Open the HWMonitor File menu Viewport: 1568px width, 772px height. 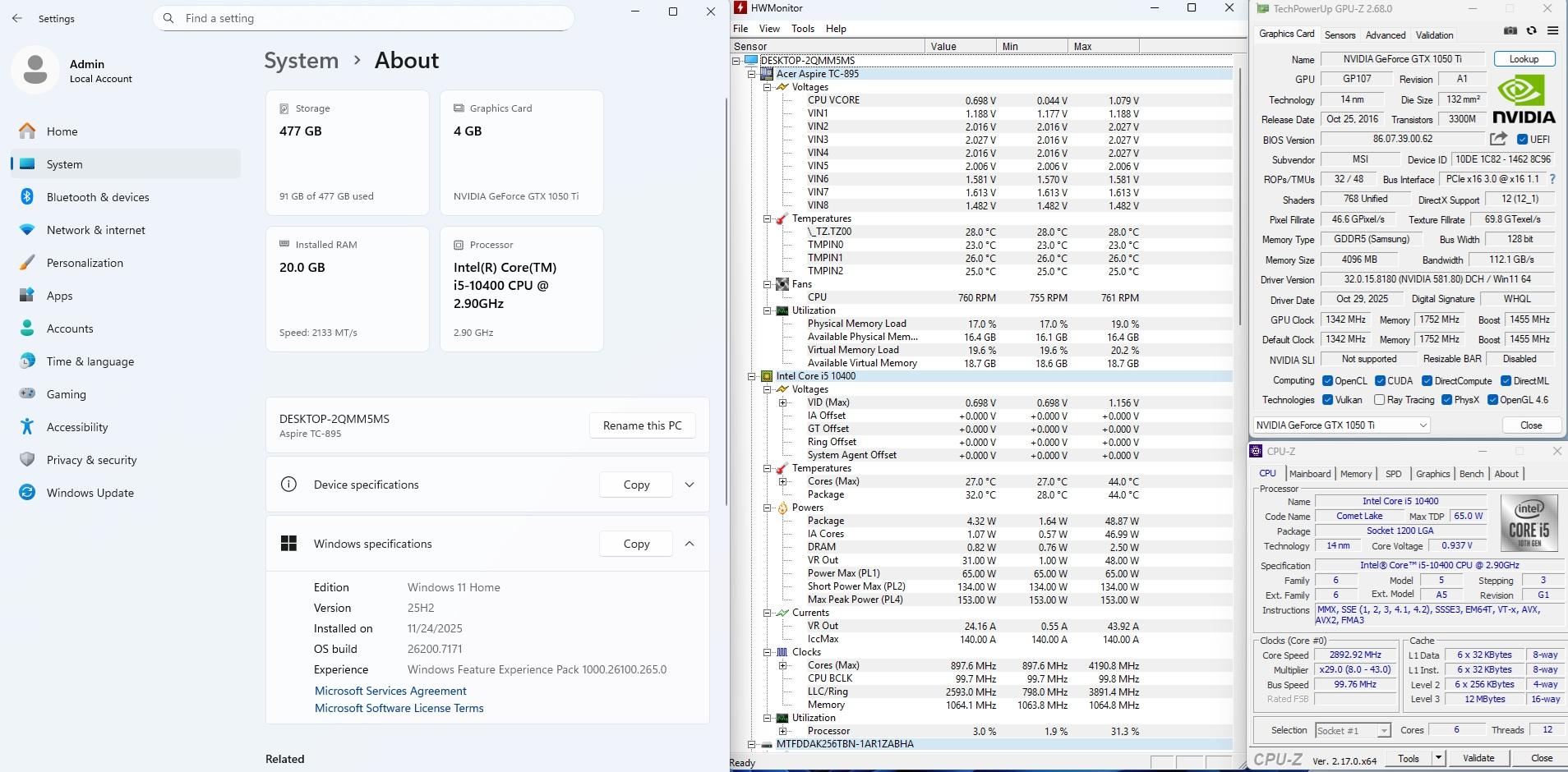(740, 29)
